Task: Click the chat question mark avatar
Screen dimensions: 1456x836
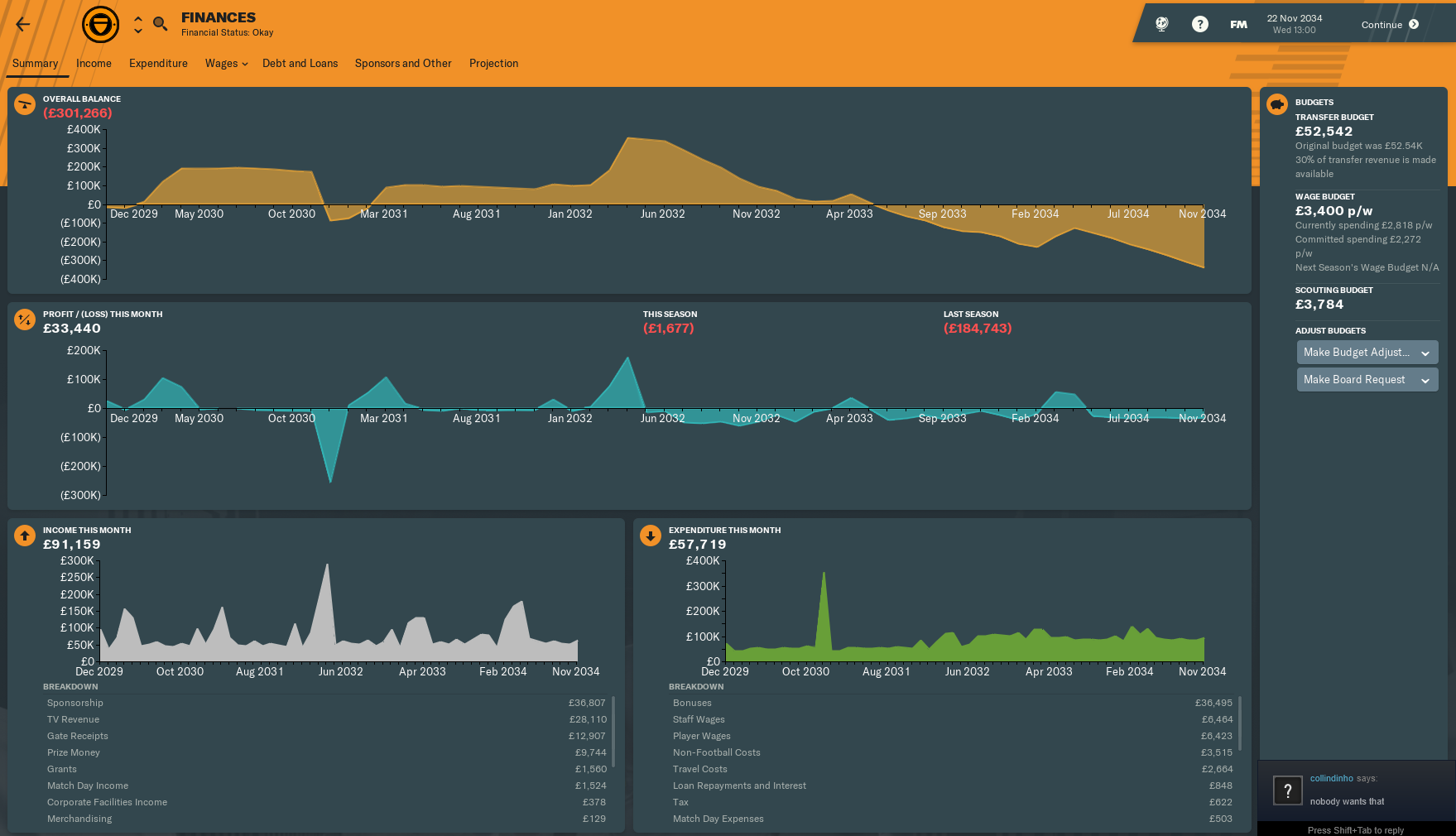Action: [x=1288, y=790]
